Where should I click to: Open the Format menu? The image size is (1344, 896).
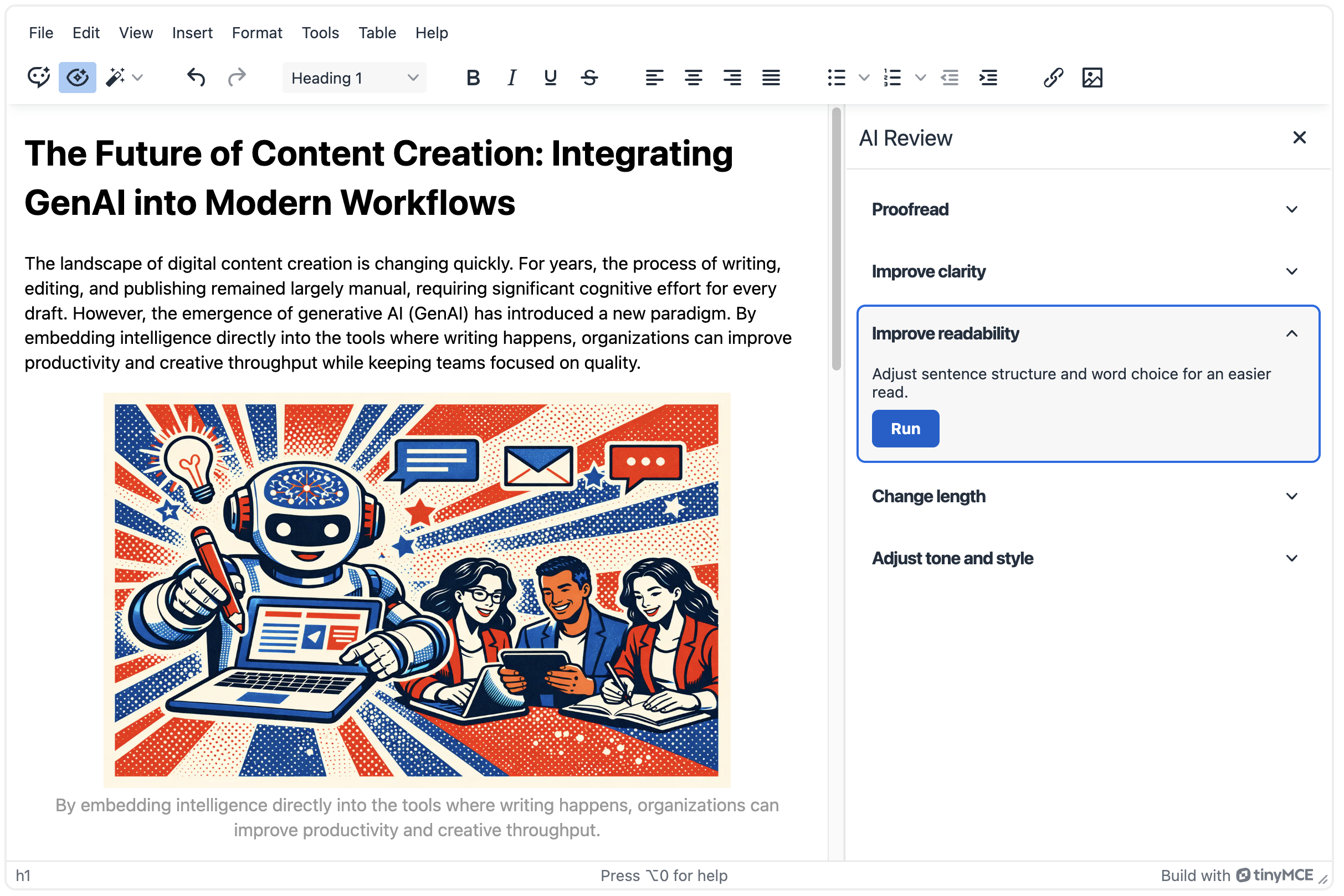point(257,33)
